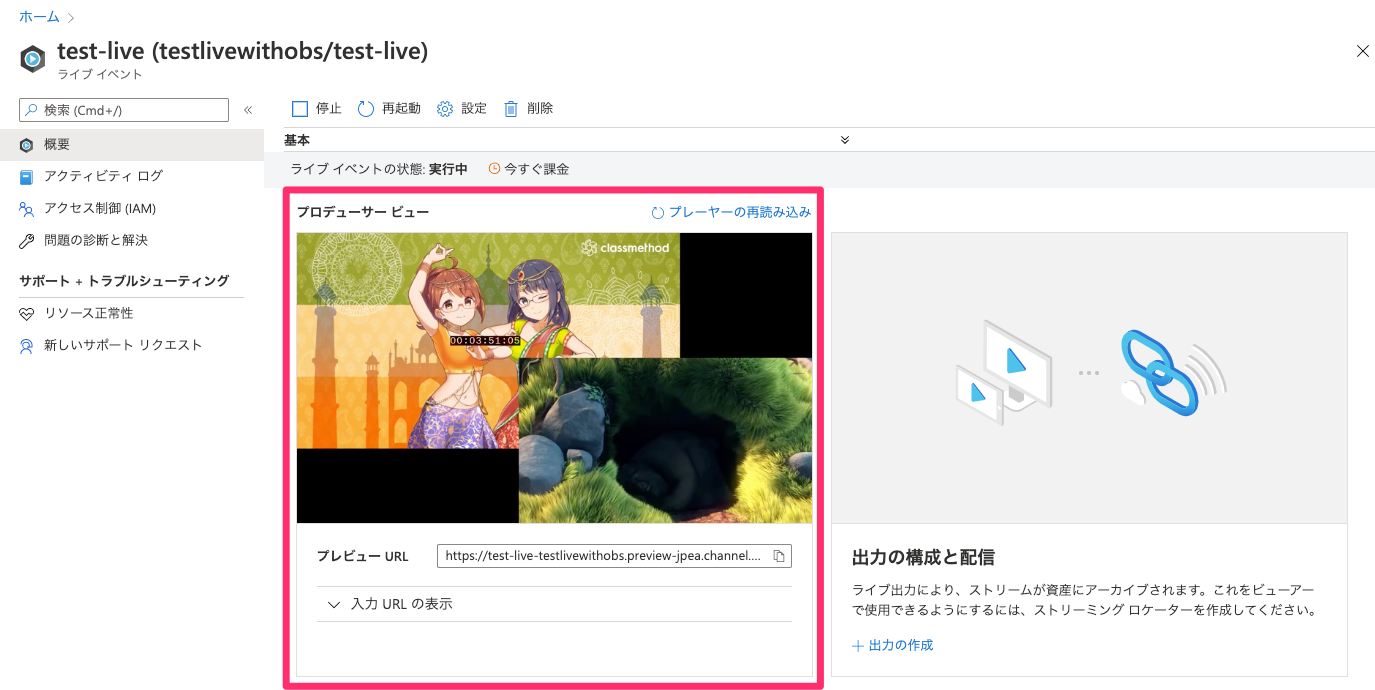
Task: Reload the player via プレーヤーの再読み込み
Action: coord(731,212)
